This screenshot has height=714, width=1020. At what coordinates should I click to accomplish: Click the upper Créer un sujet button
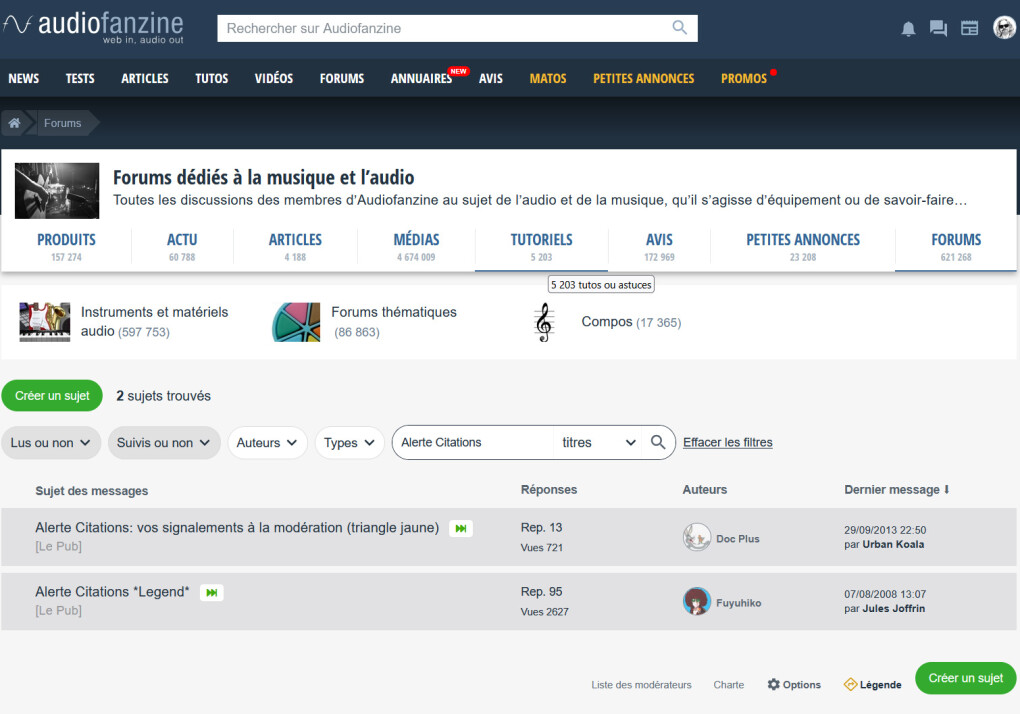(x=52, y=395)
